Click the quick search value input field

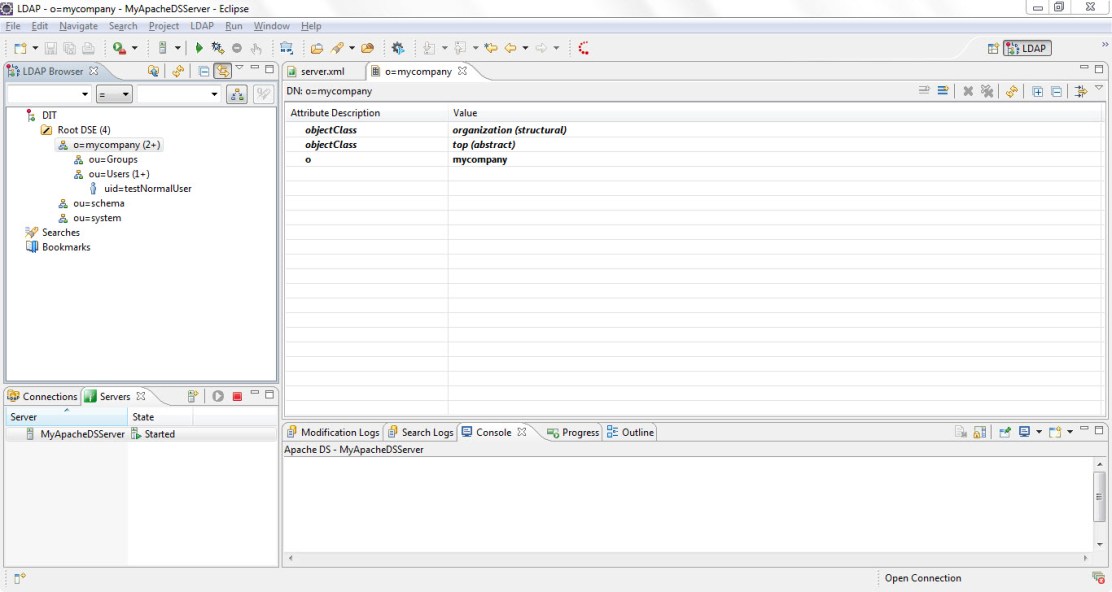pos(174,94)
